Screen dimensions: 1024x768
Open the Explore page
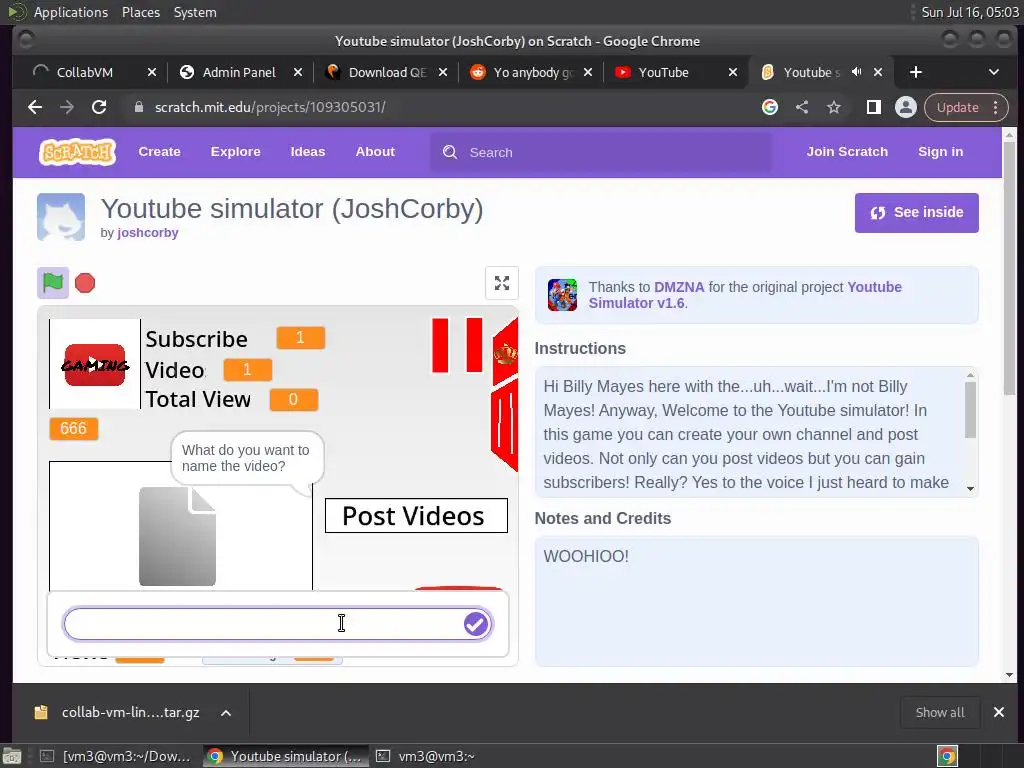tap(236, 152)
